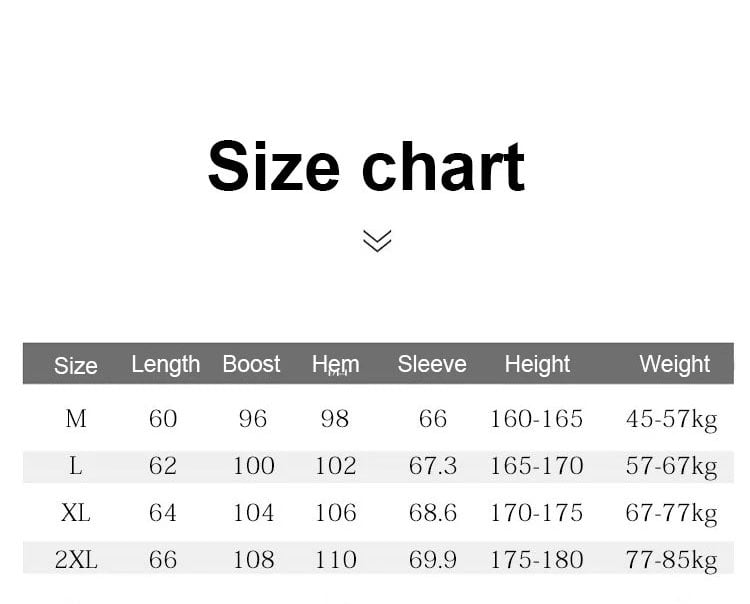Click the 68.6 sleeve value

432,513
